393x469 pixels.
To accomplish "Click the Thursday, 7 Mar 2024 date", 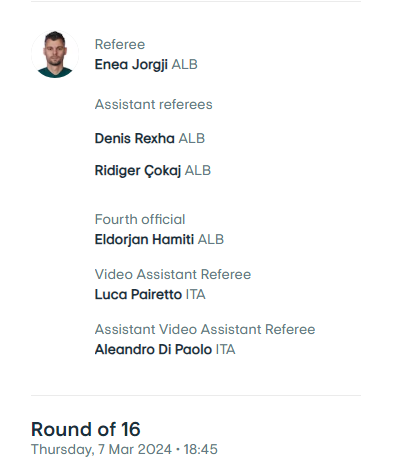I will click(x=101, y=449).
